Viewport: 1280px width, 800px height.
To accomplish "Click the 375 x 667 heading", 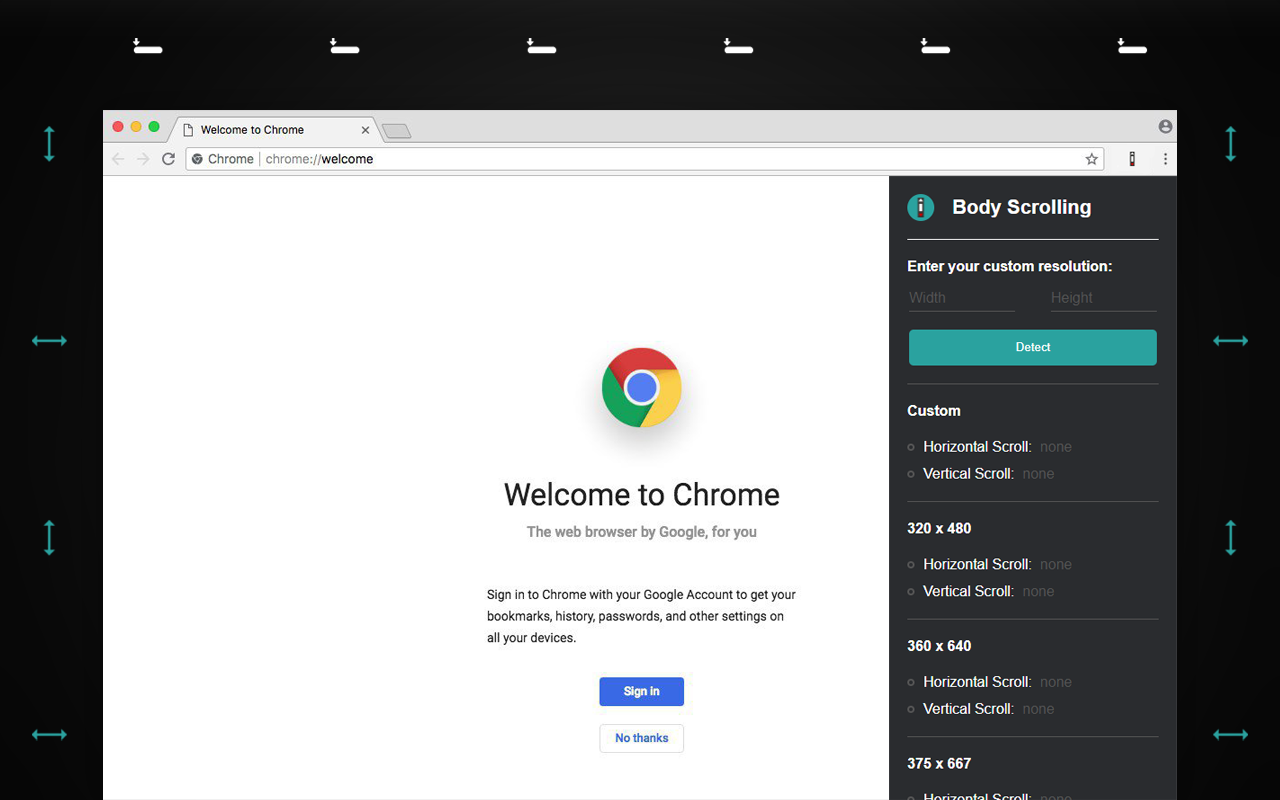I will pos(939,763).
